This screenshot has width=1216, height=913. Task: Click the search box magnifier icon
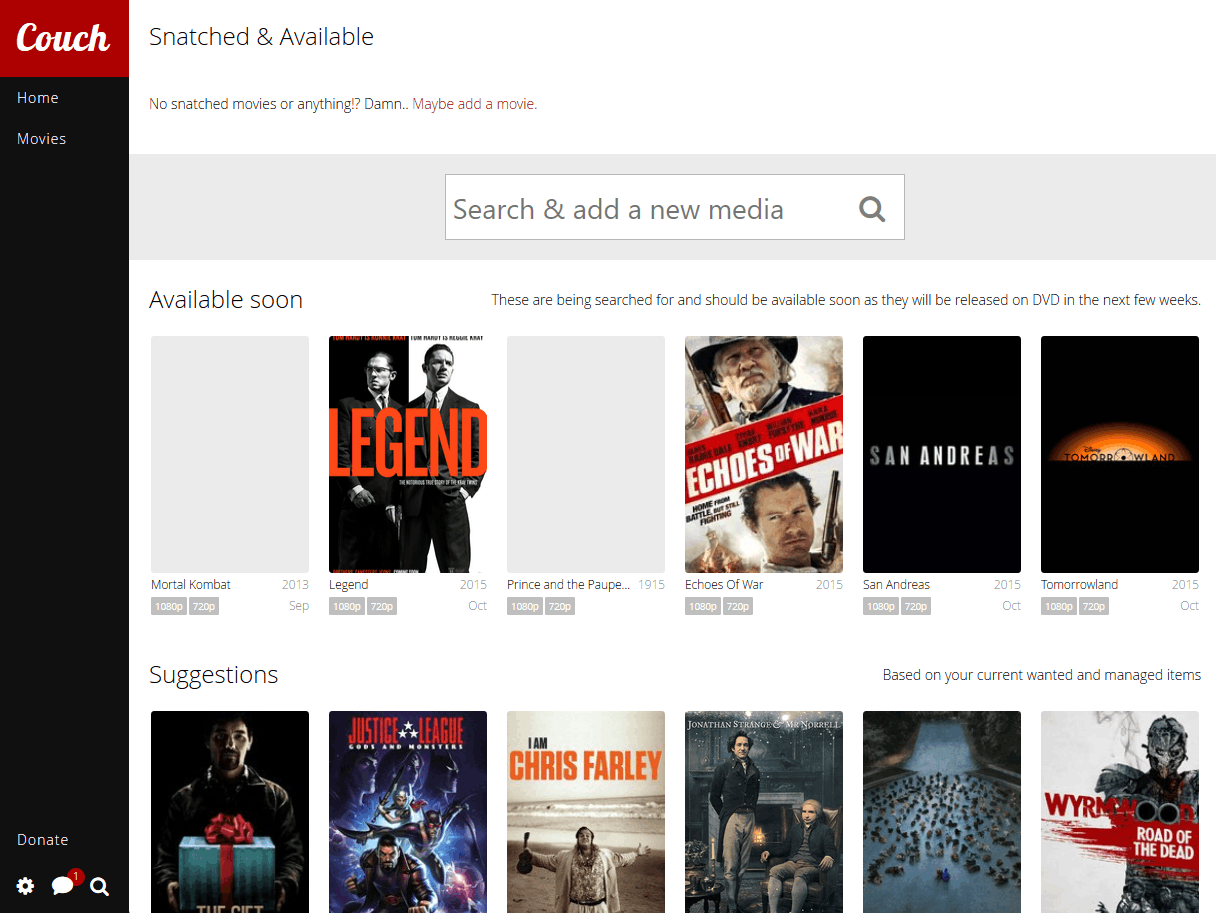pos(872,208)
